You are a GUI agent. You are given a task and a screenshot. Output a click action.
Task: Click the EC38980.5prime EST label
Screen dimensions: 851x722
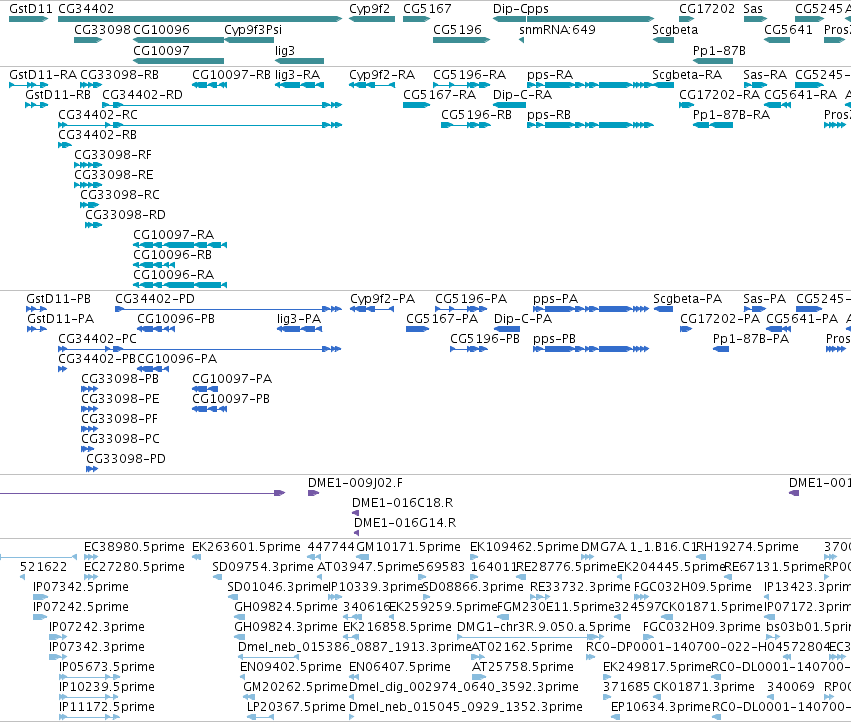pos(135,547)
